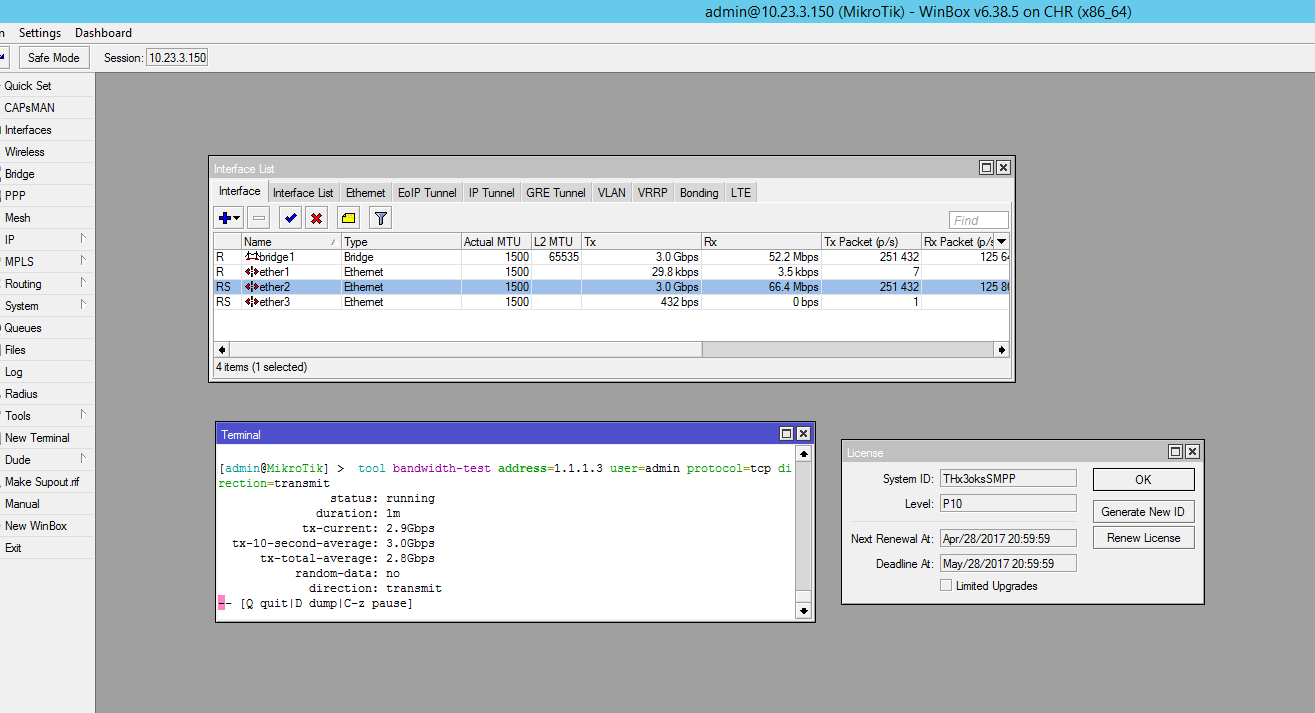This screenshot has height=713, width=1315.
Task: Enable interface with blue checkmark button
Action: coord(290,218)
